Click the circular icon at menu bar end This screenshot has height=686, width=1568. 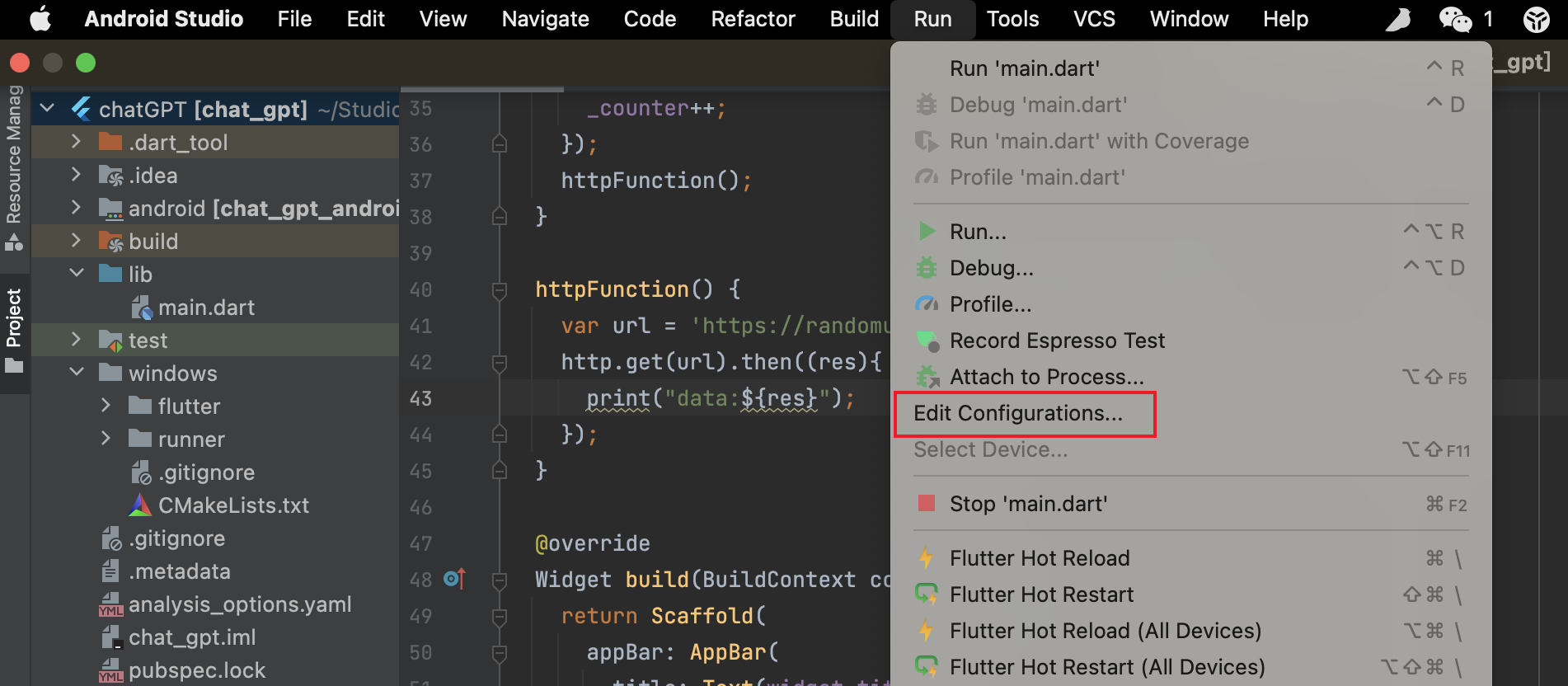coord(1537,19)
